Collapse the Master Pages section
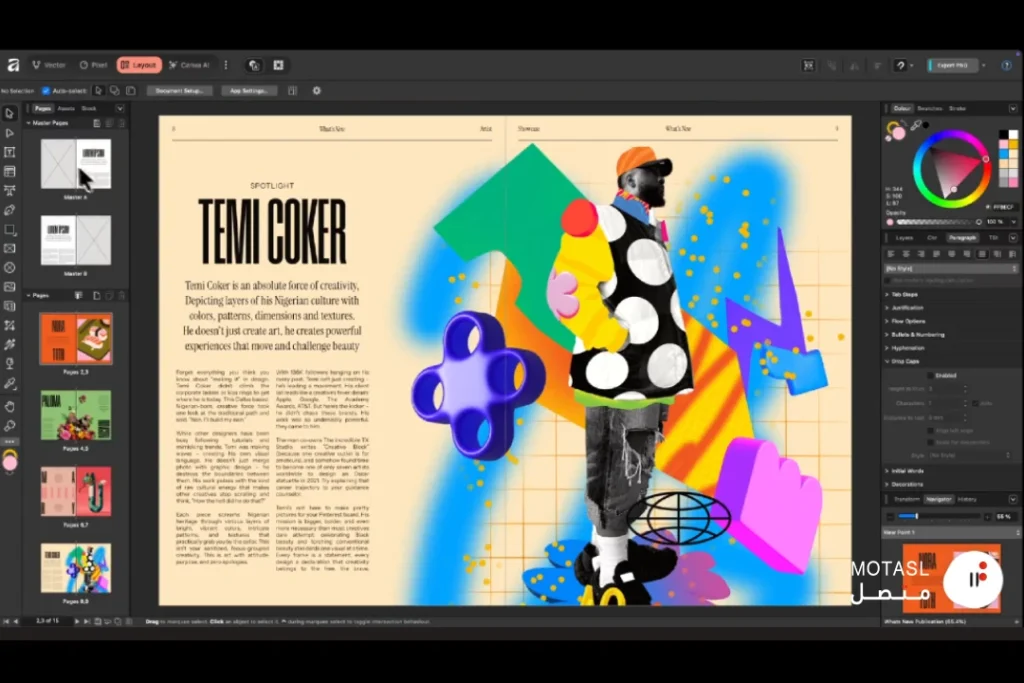 tap(29, 123)
